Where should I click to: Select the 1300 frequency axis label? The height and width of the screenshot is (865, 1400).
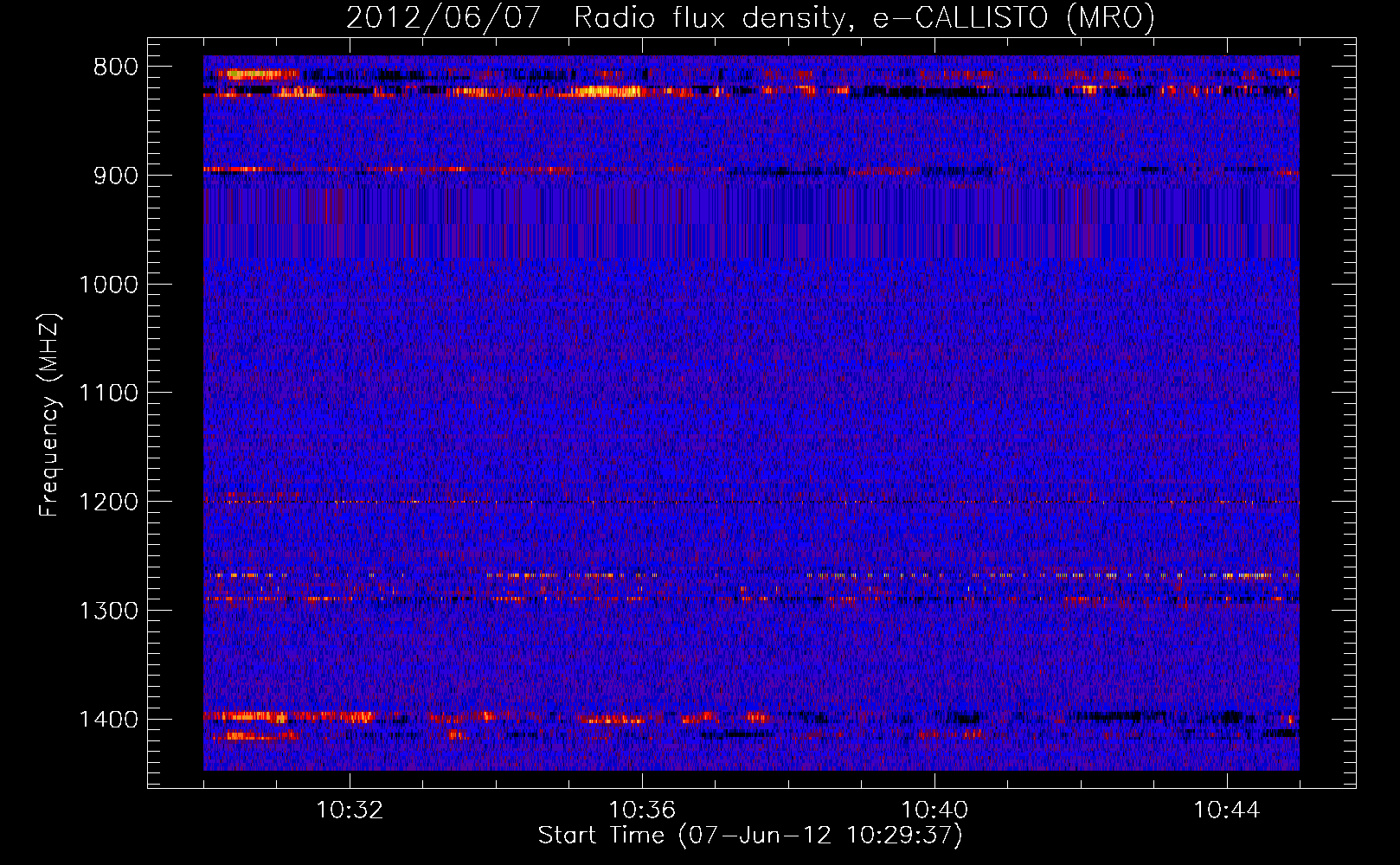(x=108, y=611)
